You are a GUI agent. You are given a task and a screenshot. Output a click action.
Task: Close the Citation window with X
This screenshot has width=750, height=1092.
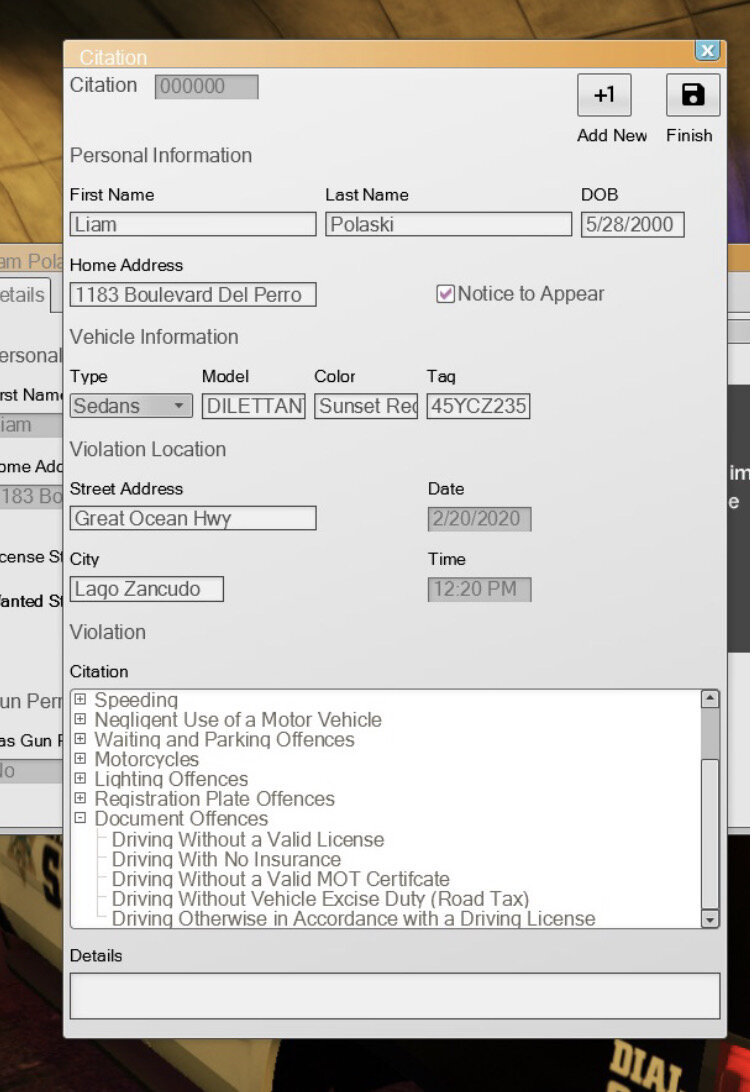point(707,51)
